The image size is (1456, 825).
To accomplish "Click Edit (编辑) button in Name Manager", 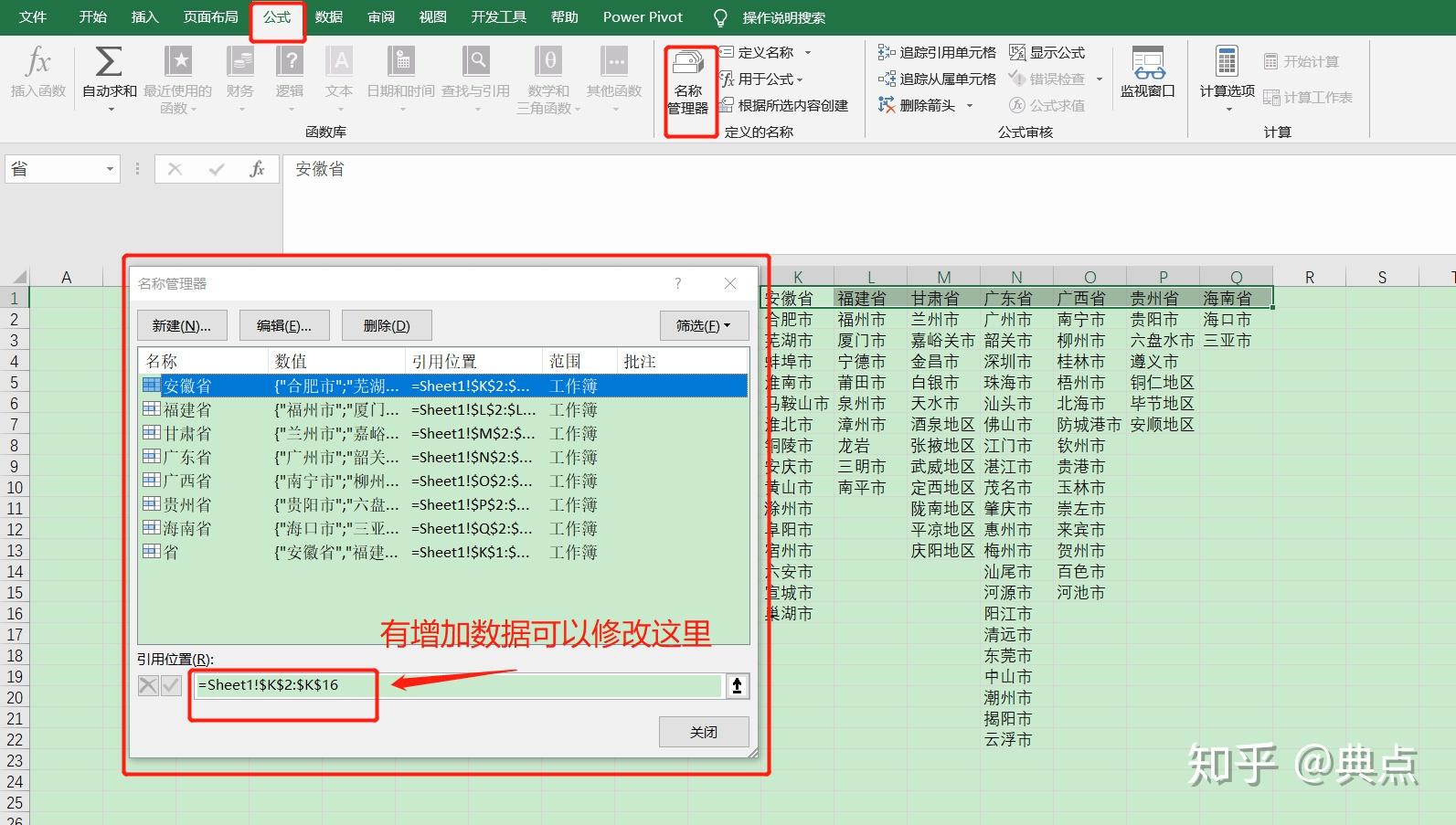I will (284, 325).
